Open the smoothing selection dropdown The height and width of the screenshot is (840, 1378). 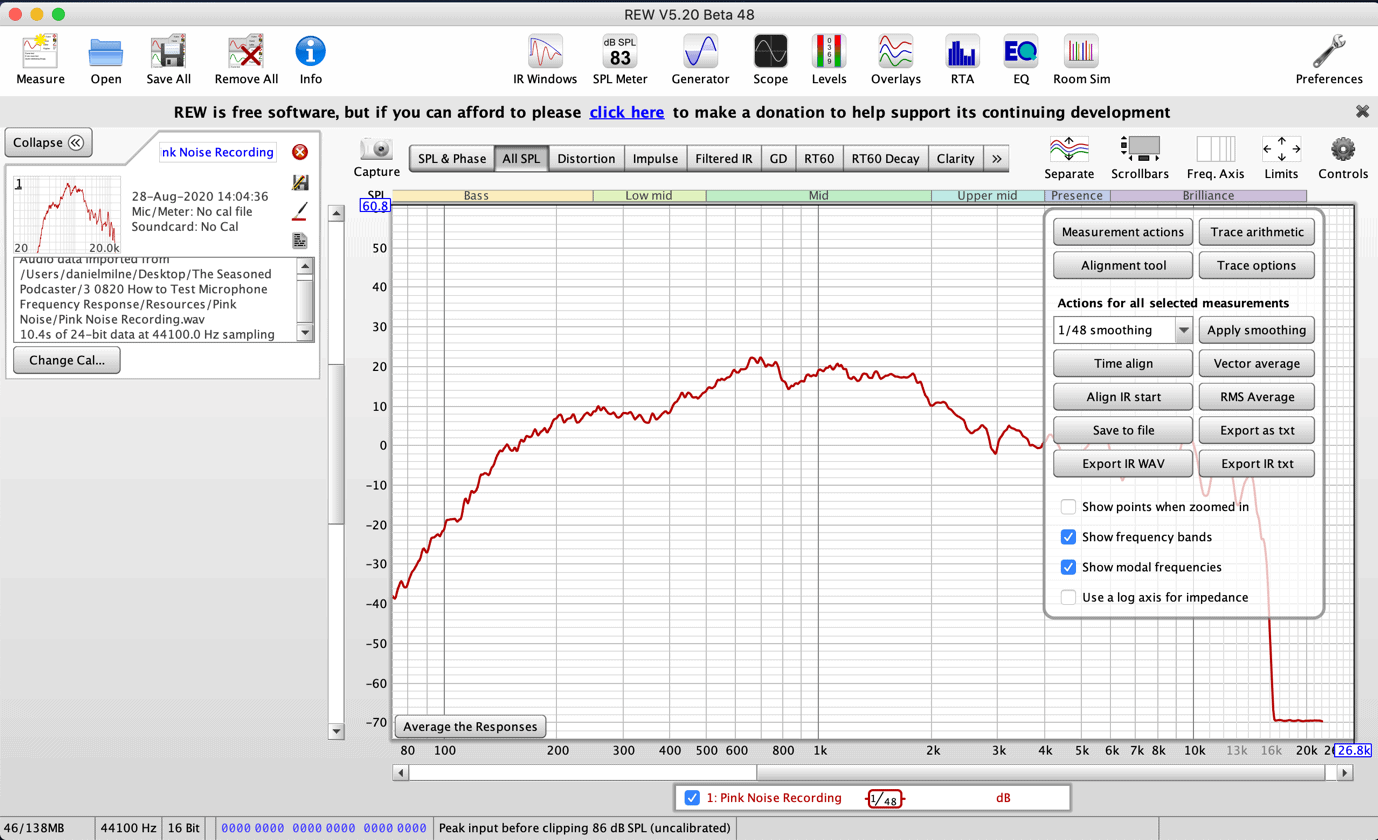point(1181,330)
